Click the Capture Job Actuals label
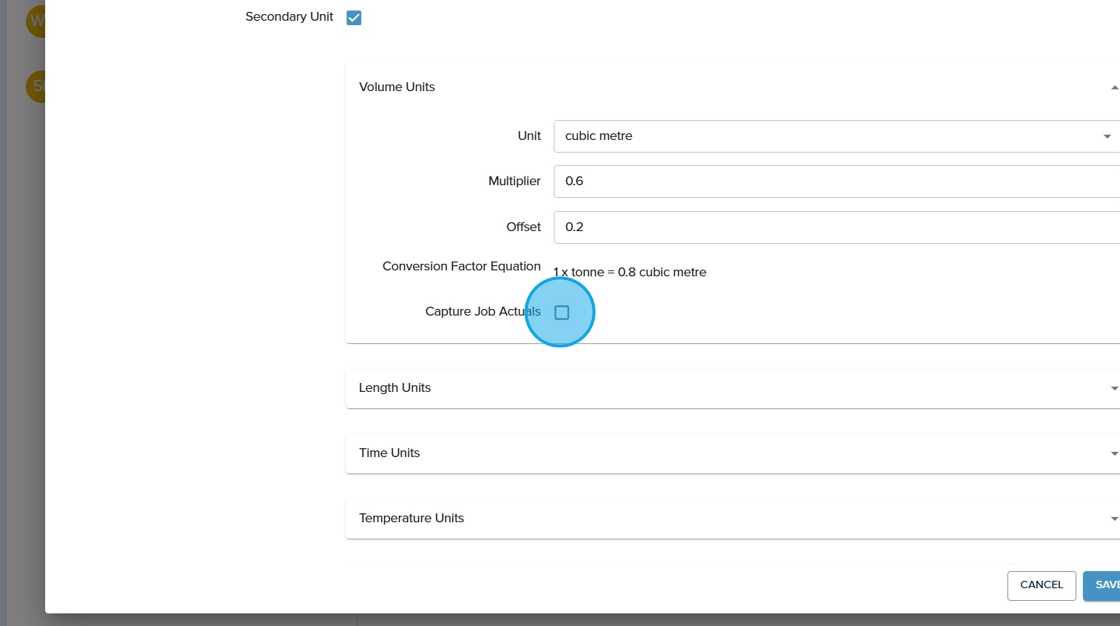This screenshot has height=626, width=1120. coord(482,312)
